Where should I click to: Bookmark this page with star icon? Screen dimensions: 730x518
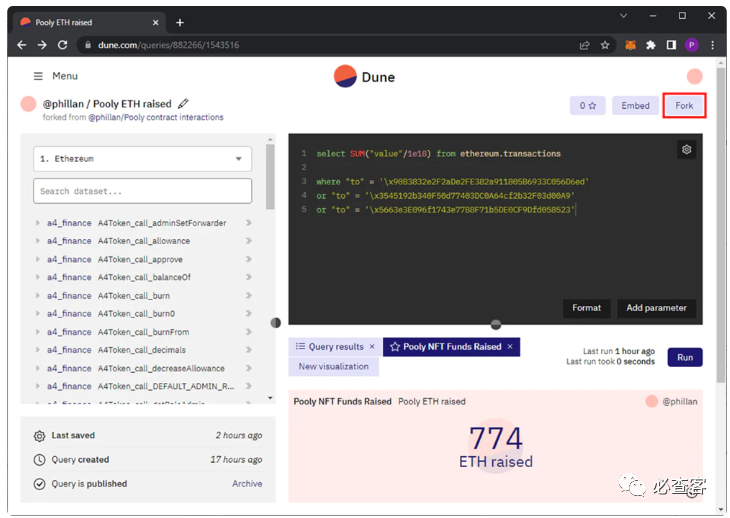click(605, 45)
